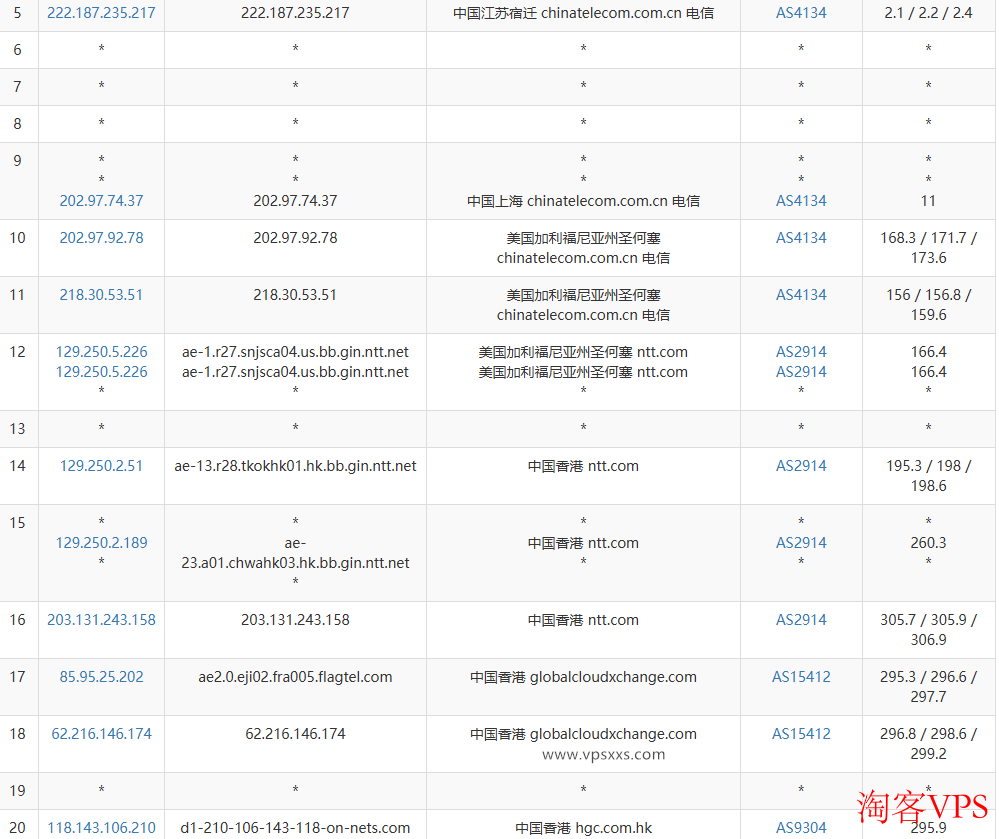Open AS15412 on the hop 18 row

click(801, 734)
